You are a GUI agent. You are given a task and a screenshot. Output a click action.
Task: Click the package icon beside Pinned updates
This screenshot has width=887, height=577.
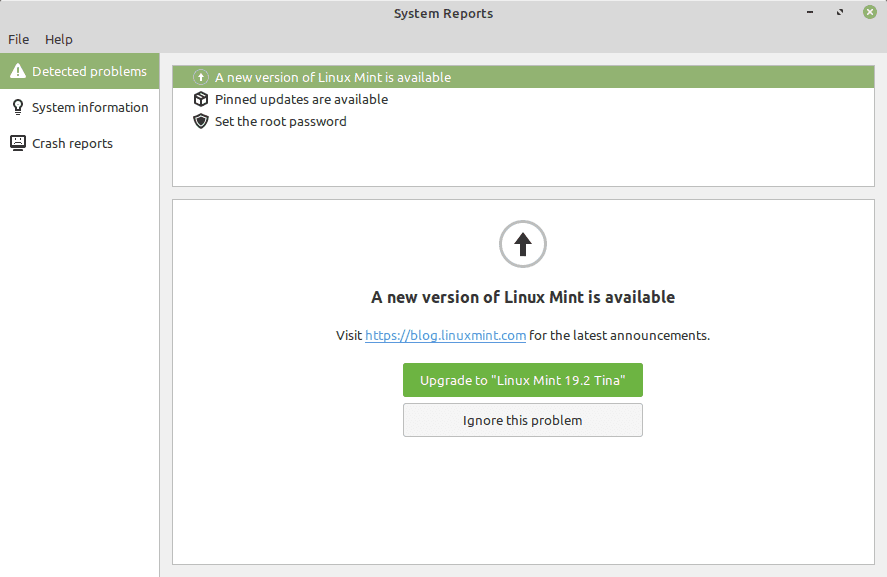tap(200, 99)
